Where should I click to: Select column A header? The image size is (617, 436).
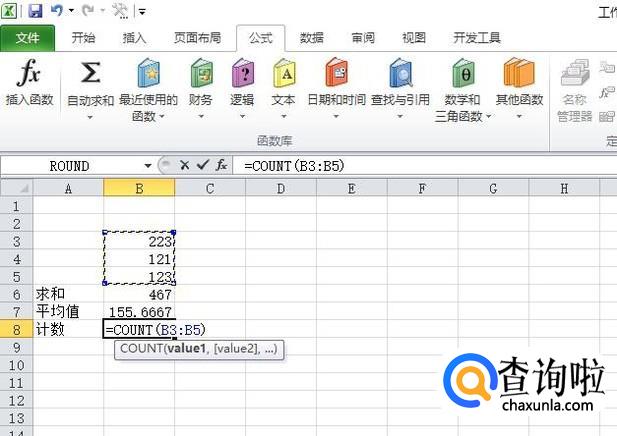(68, 188)
